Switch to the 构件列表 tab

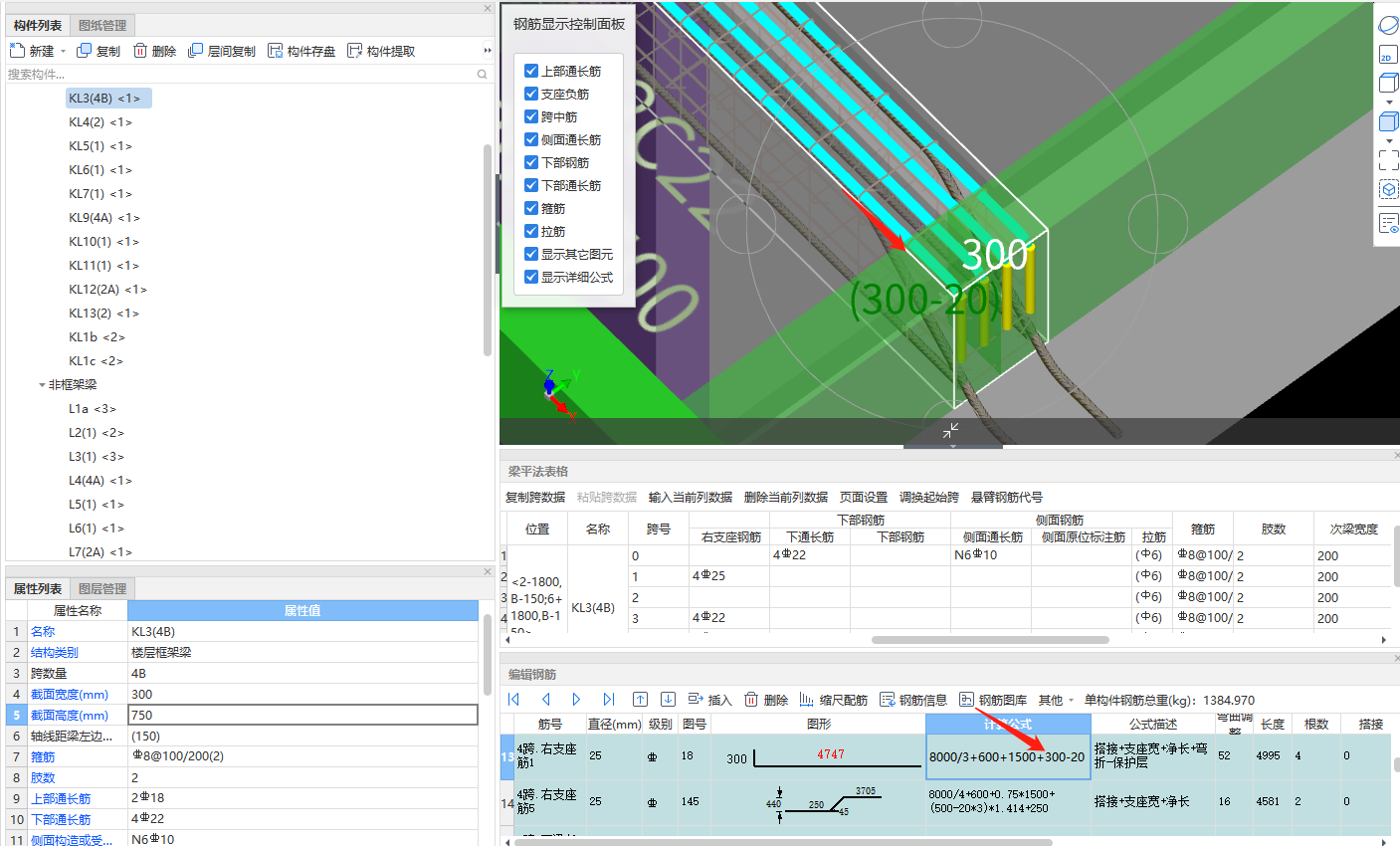click(38, 26)
